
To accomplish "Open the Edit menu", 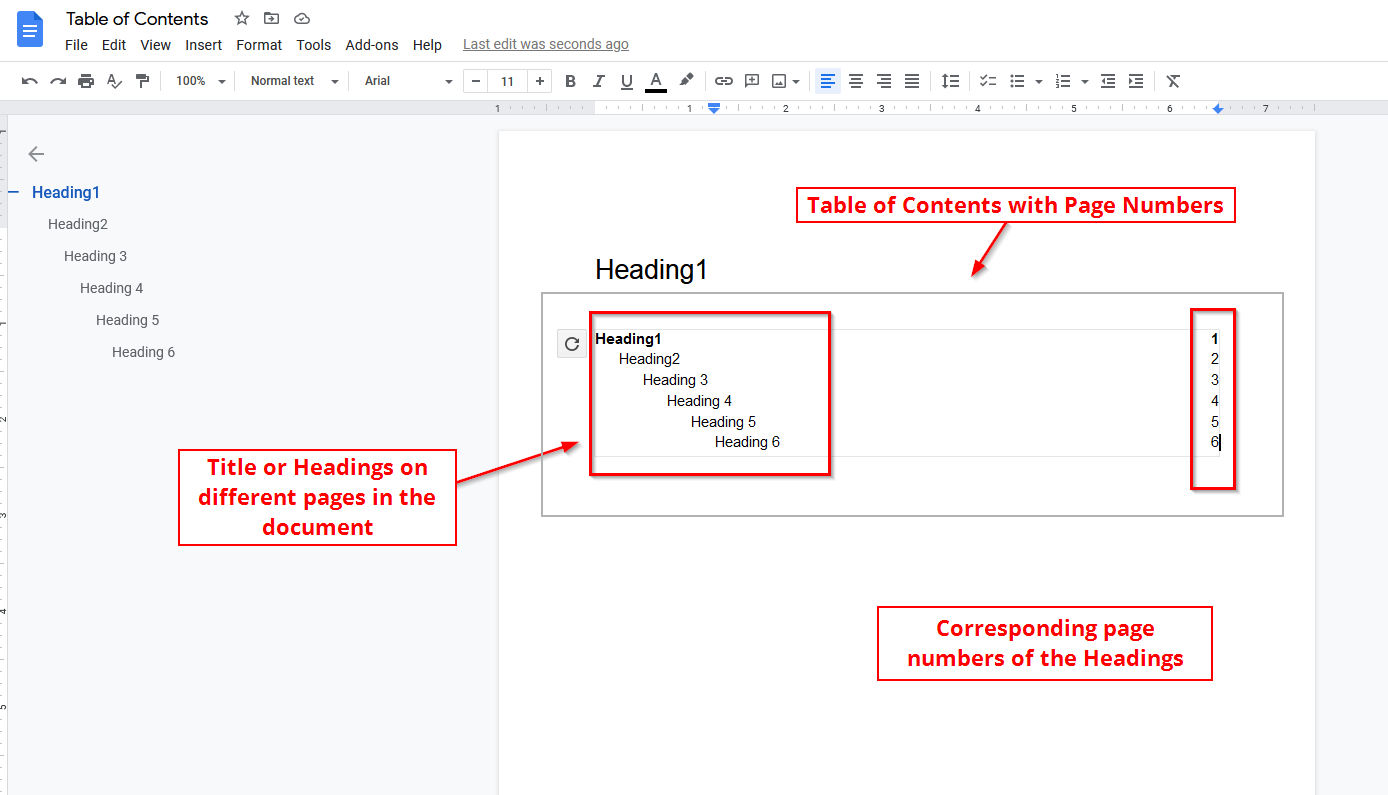I will click(114, 45).
